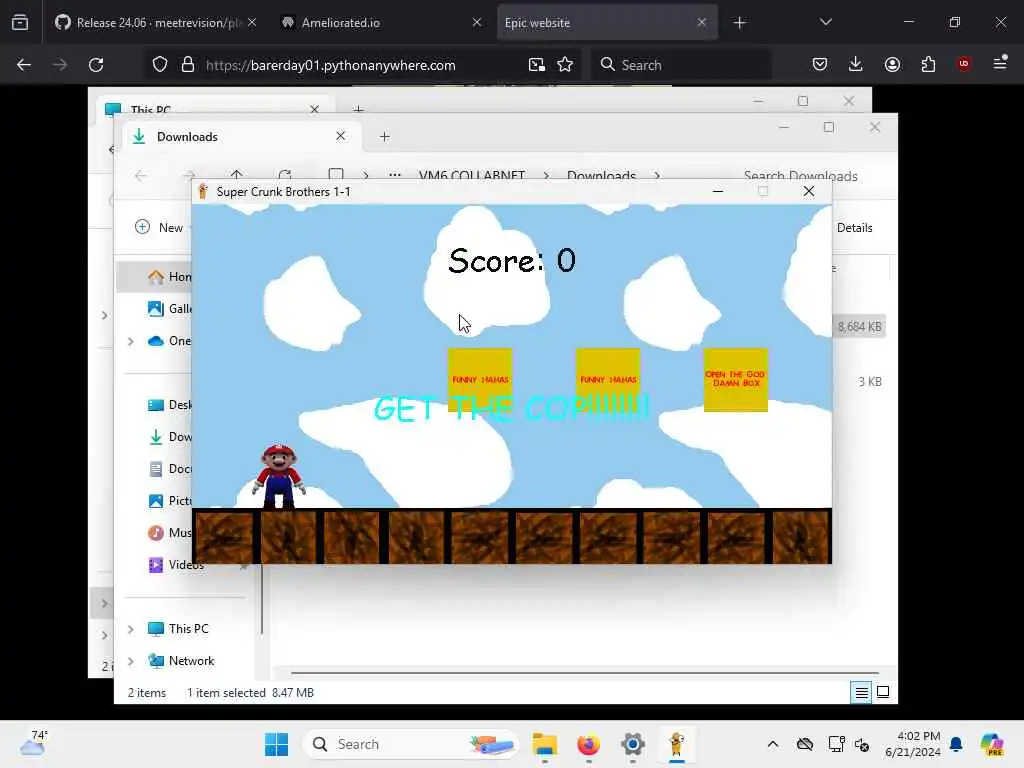
Task: Click the Explorer horizontal scrollbar
Action: click(x=584, y=672)
